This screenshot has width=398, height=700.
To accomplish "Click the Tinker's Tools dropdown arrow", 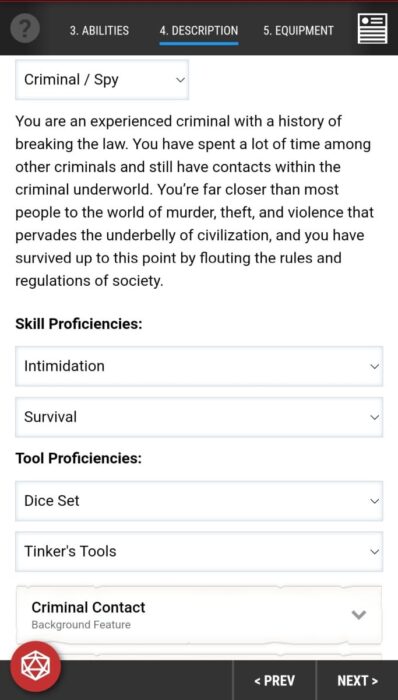I will click(374, 552).
